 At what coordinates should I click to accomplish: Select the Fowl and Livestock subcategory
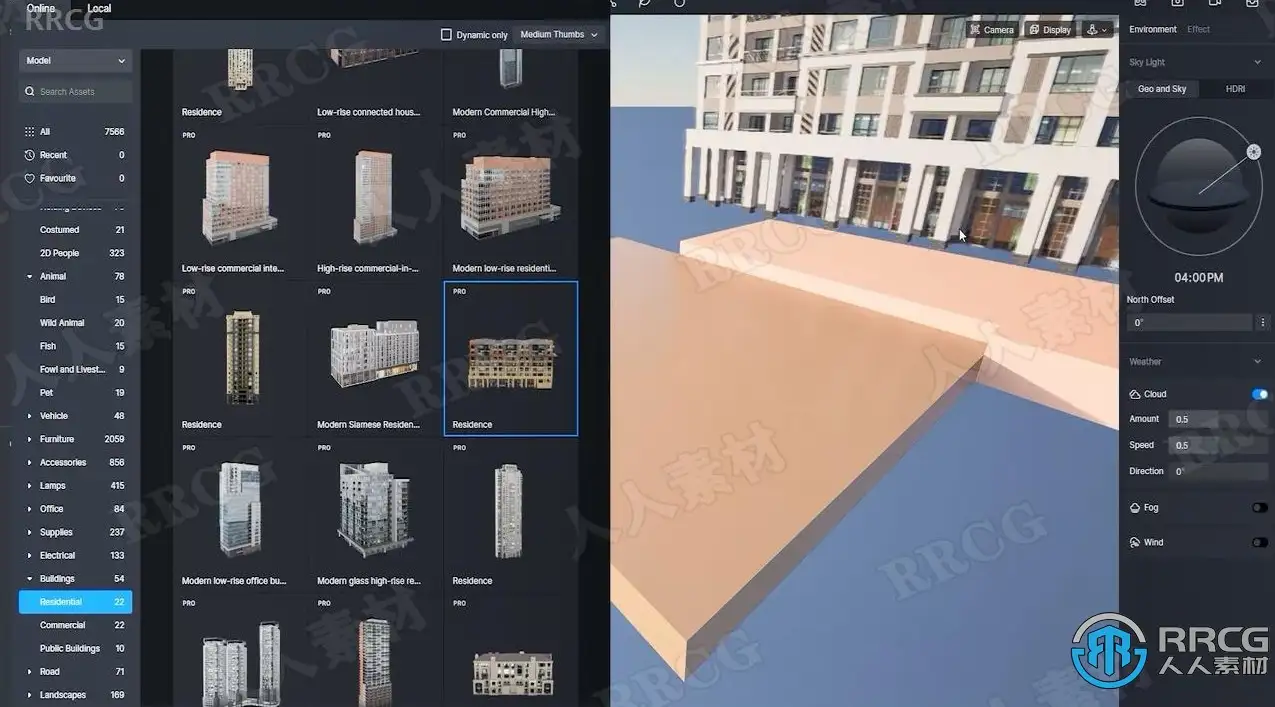tap(75, 369)
